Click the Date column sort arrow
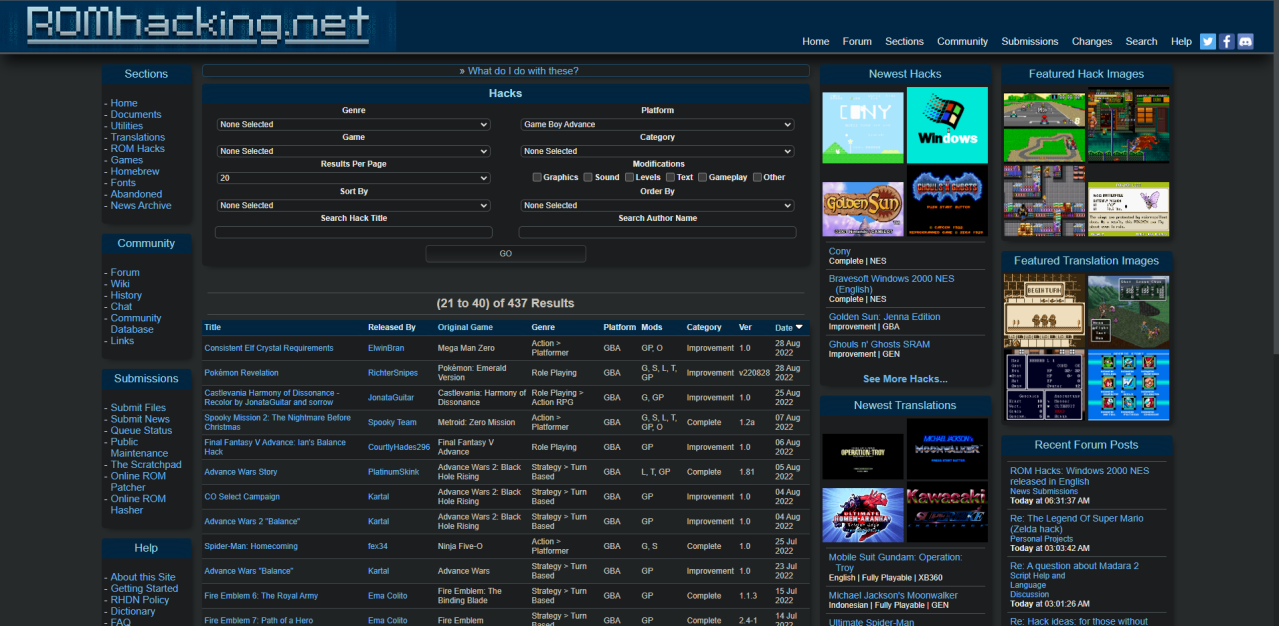 (799, 327)
